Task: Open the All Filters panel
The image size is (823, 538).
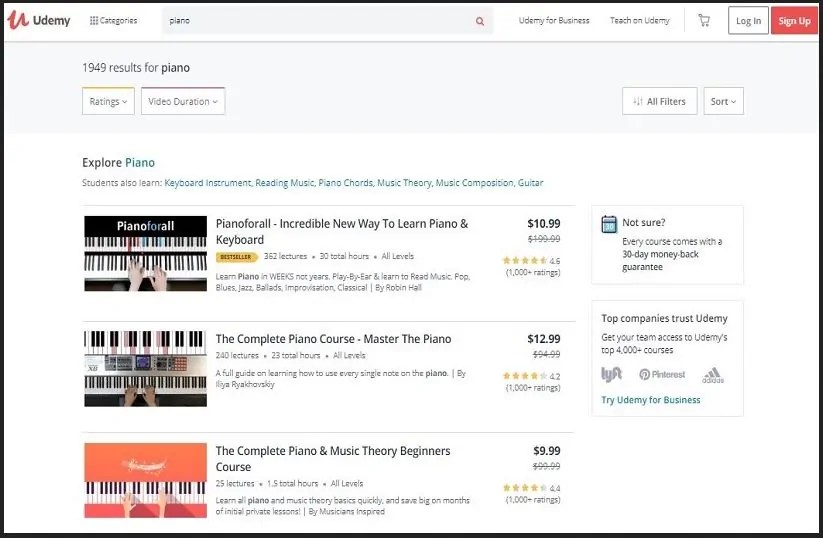Action: pos(659,101)
